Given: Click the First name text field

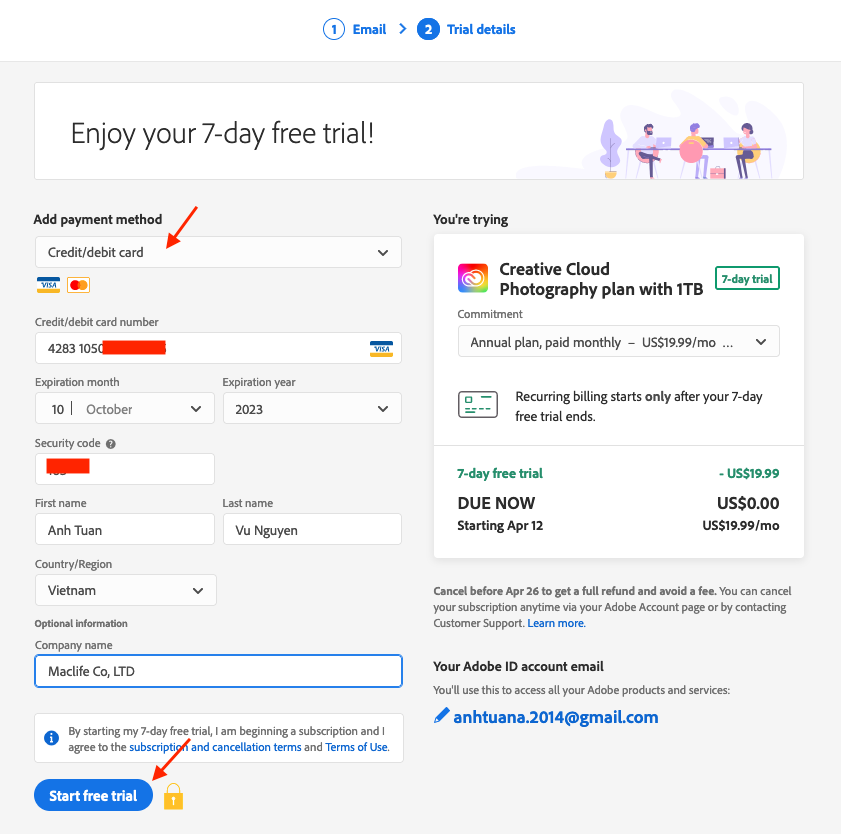Looking at the screenshot, I should coord(125,530).
